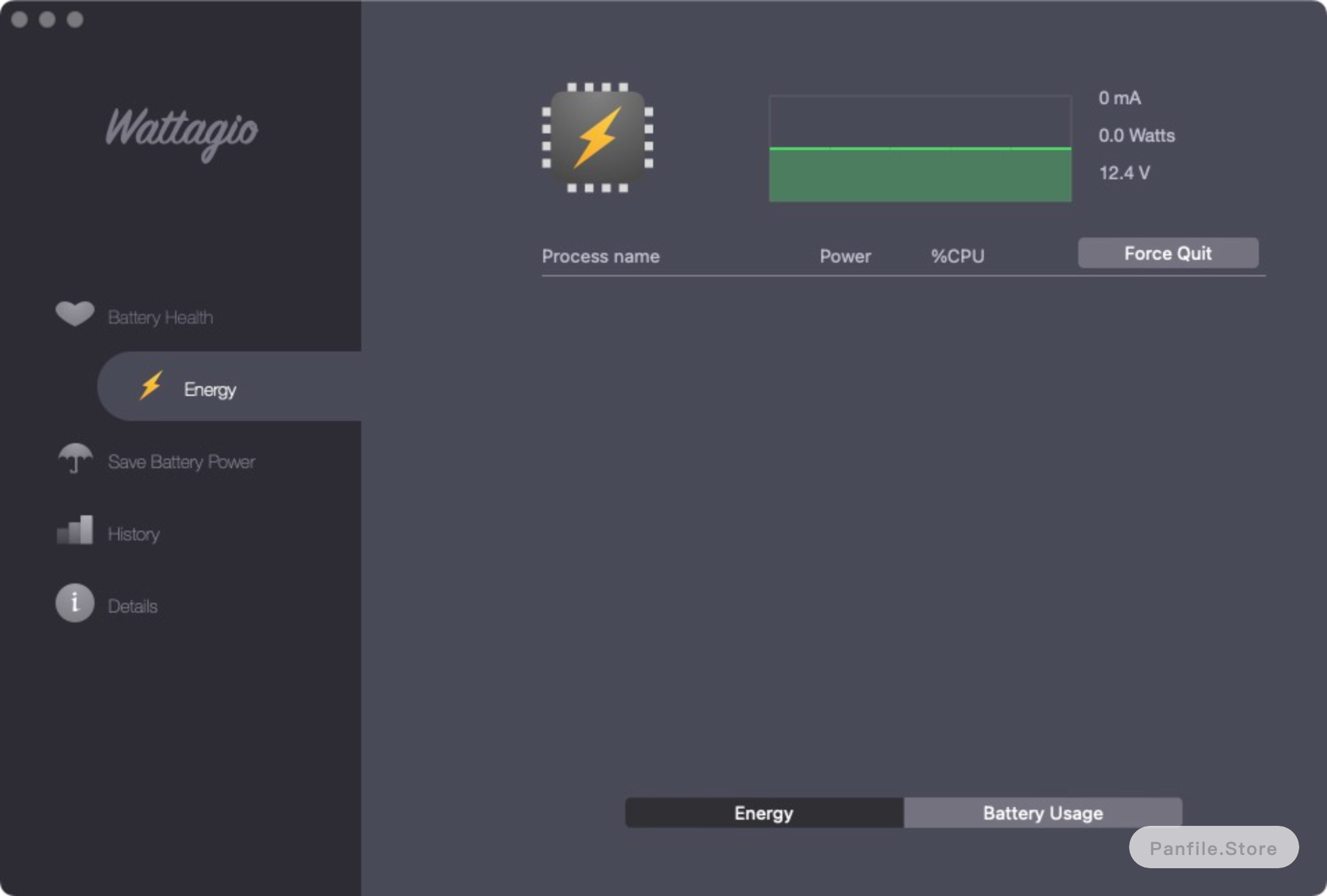This screenshot has width=1327, height=896.
Task: Close the Wattagio window
Action: pyautogui.click(x=19, y=19)
